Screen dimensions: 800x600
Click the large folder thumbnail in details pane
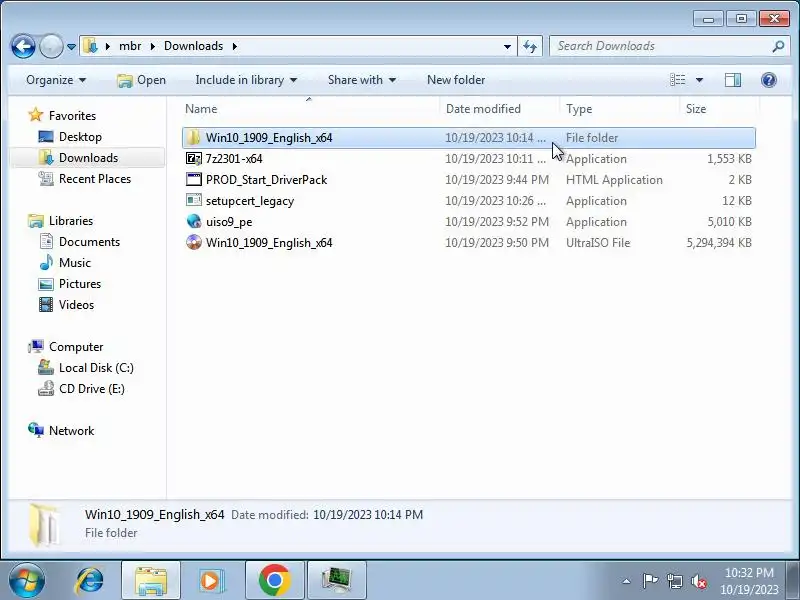[45, 524]
